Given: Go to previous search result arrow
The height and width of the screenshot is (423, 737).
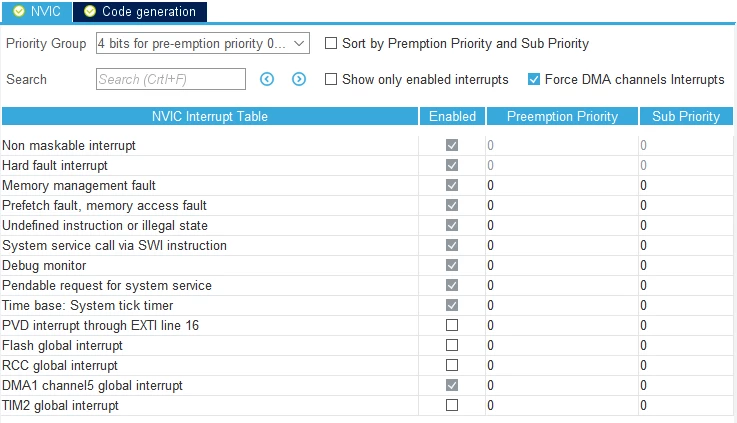Looking at the screenshot, I should click(x=267, y=79).
